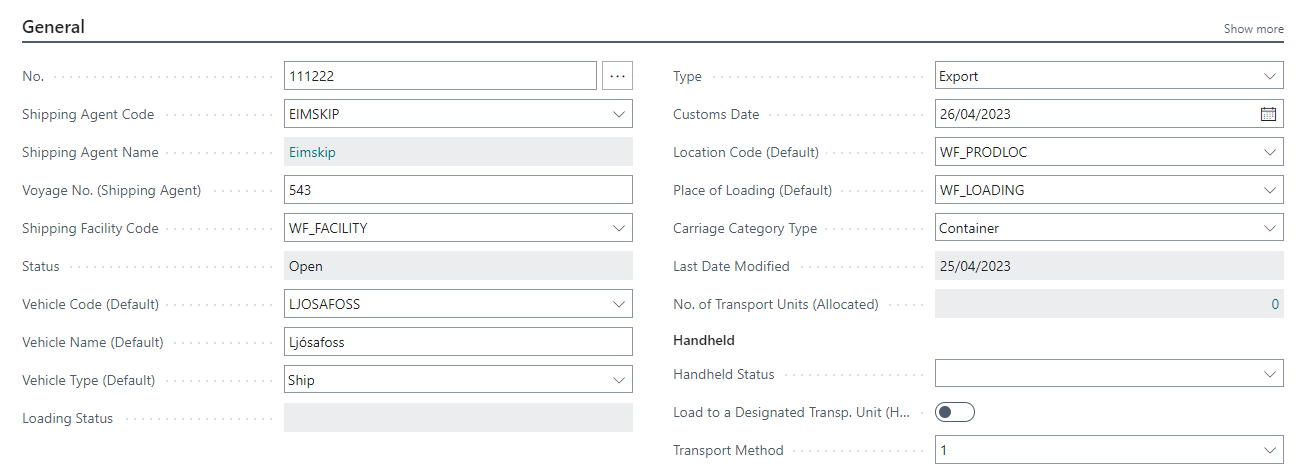
Task: Open the Customs Date calendar picker
Action: tap(1268, 114)
